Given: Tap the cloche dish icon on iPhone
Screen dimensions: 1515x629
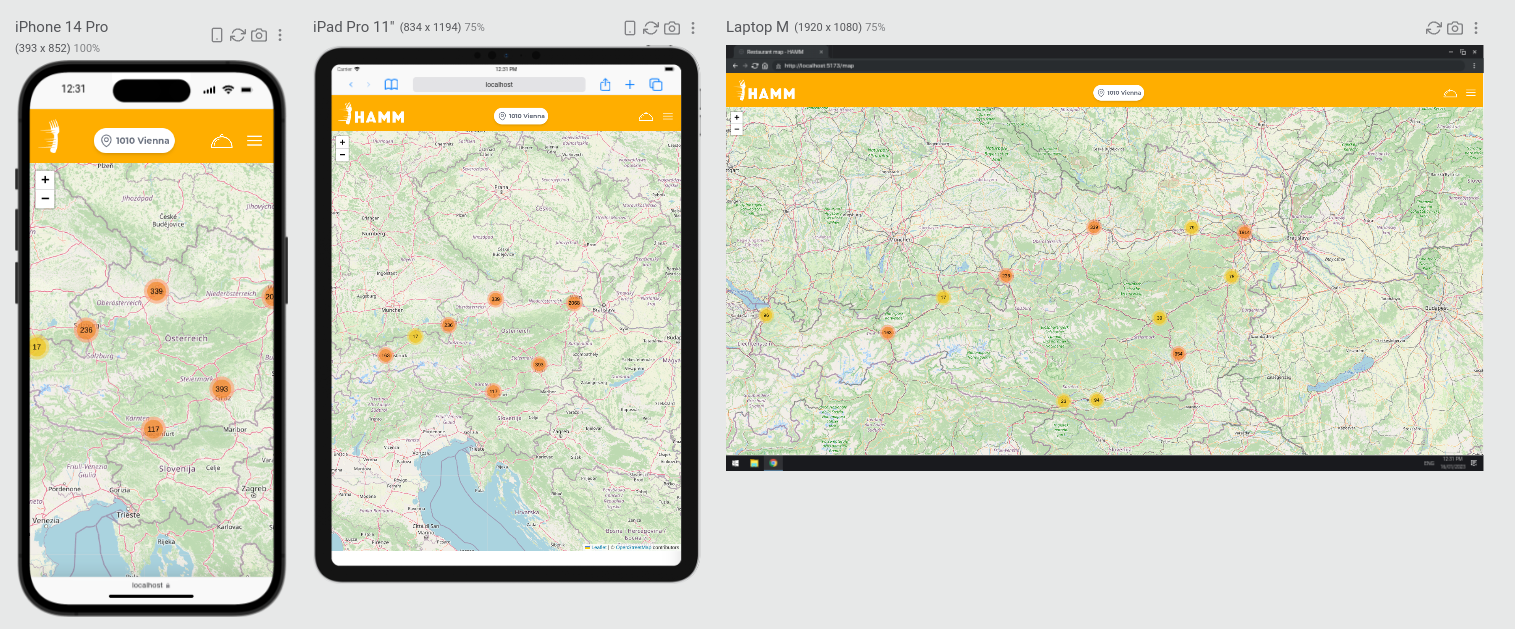Looking at the screenshot, I should (x=222, y=141).
